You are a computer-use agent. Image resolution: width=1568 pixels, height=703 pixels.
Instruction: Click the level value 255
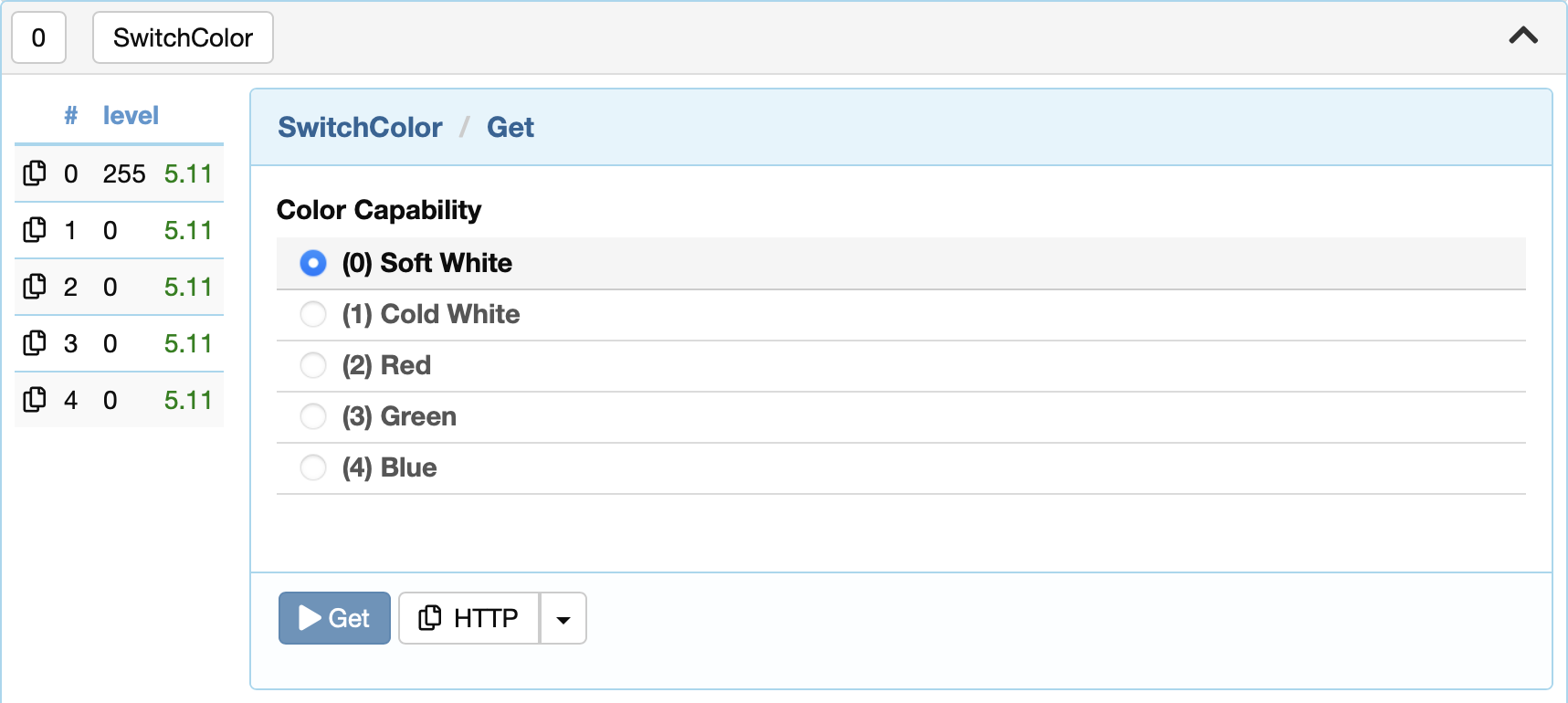pos(124,173)
